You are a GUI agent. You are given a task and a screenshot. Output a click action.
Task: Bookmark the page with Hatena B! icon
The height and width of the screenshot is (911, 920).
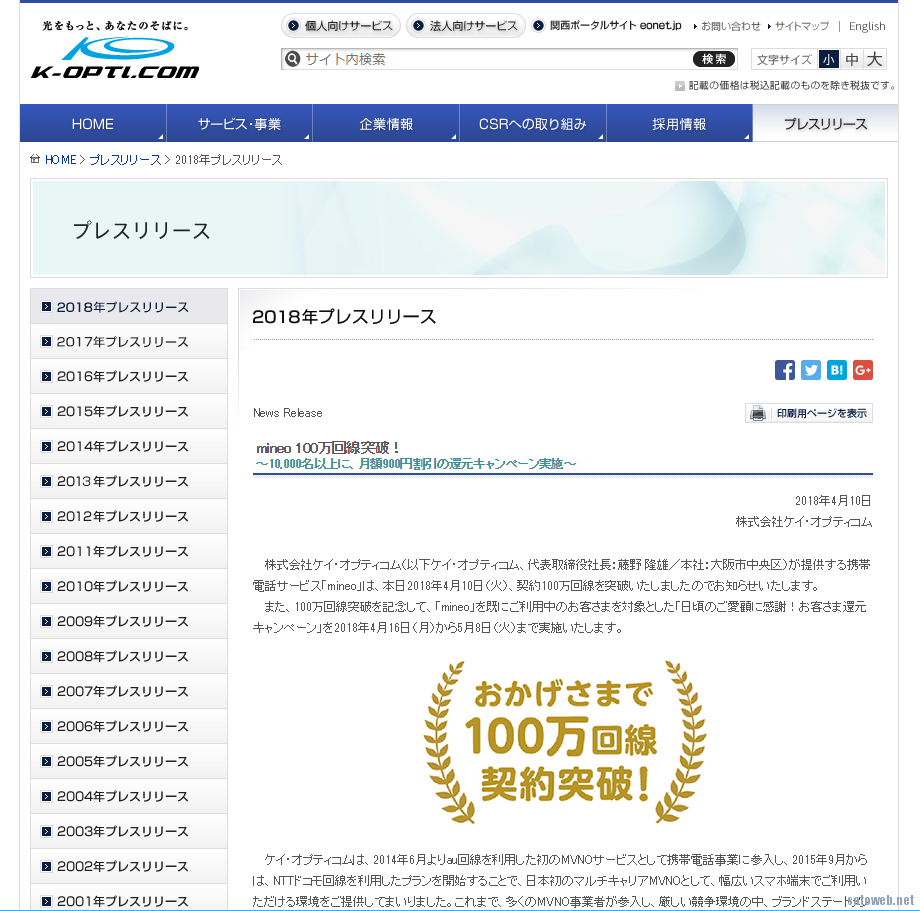pos(837,370)
